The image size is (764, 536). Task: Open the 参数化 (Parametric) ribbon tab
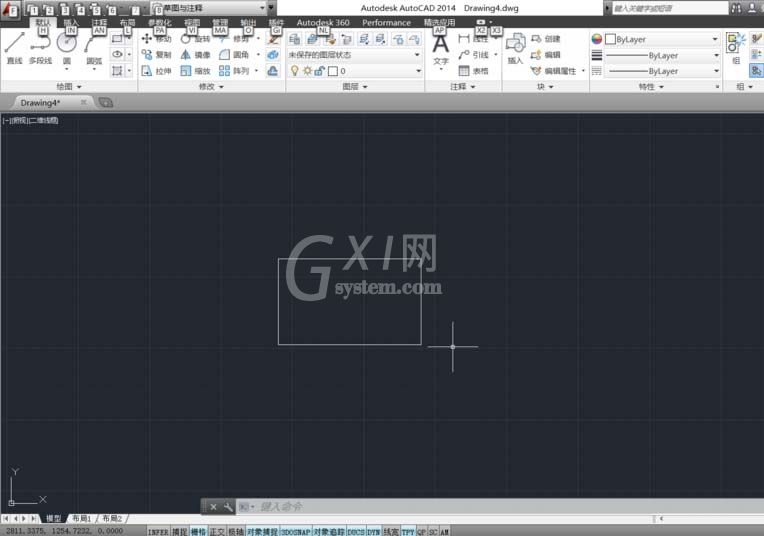click(x=160, y=22)
